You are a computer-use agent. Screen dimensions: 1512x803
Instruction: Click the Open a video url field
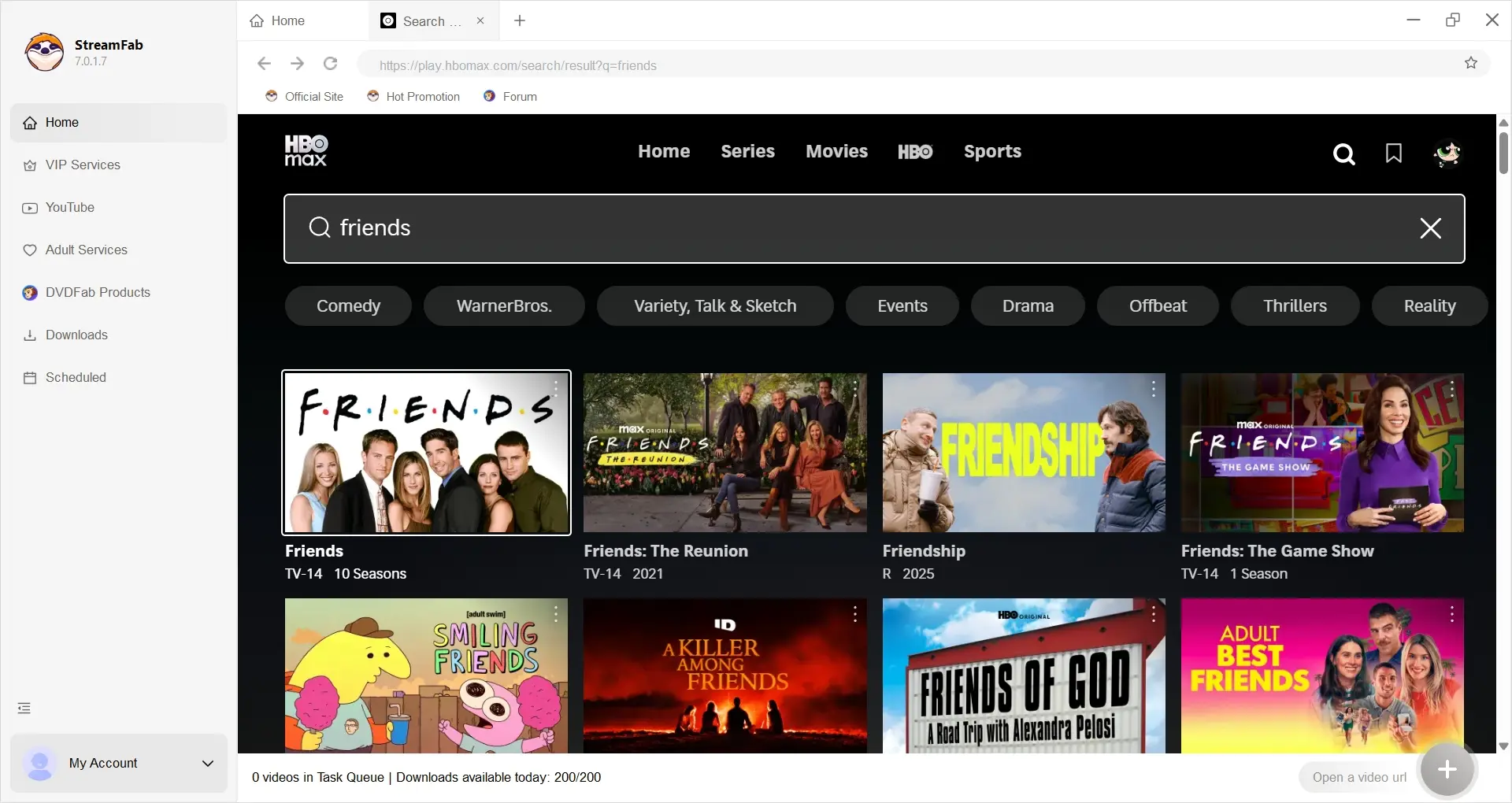click(x=1359, y=777)
